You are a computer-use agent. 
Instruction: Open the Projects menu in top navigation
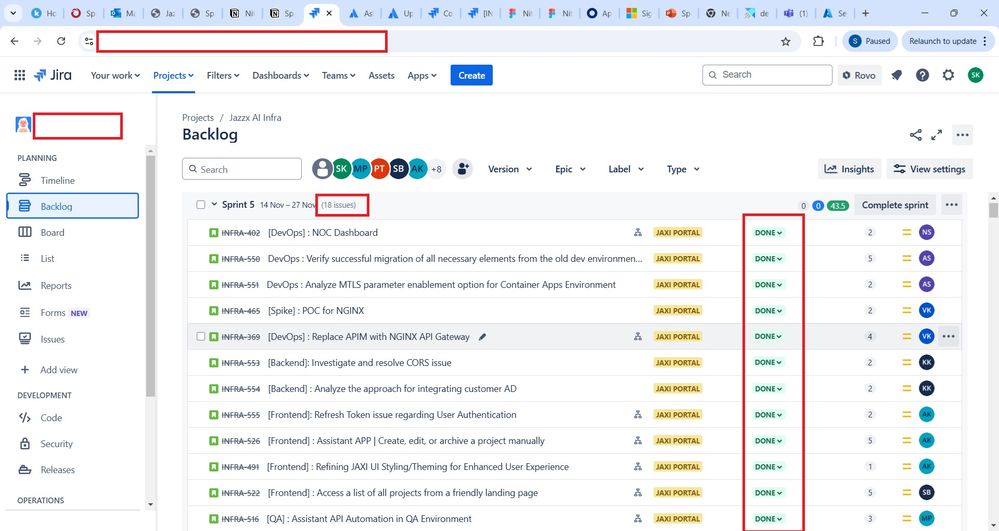174,75
